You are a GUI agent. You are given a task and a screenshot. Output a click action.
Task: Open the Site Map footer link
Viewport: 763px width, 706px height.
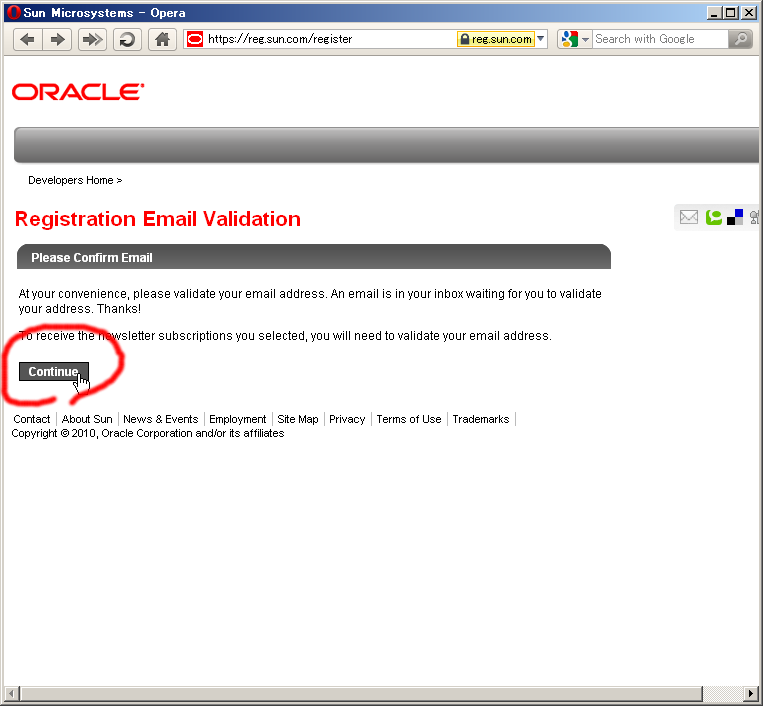point(298,419)
